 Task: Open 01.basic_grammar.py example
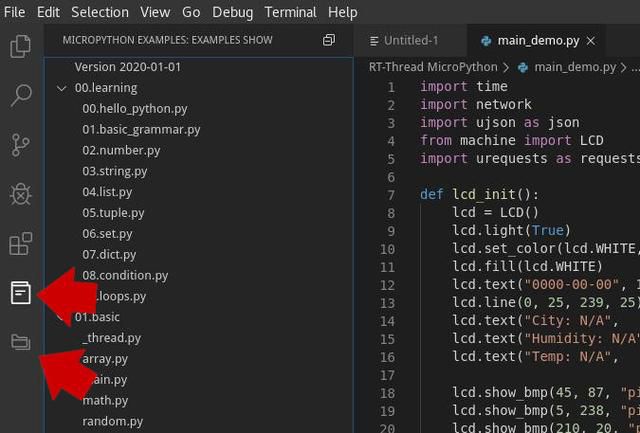click(x=141, y=130)
